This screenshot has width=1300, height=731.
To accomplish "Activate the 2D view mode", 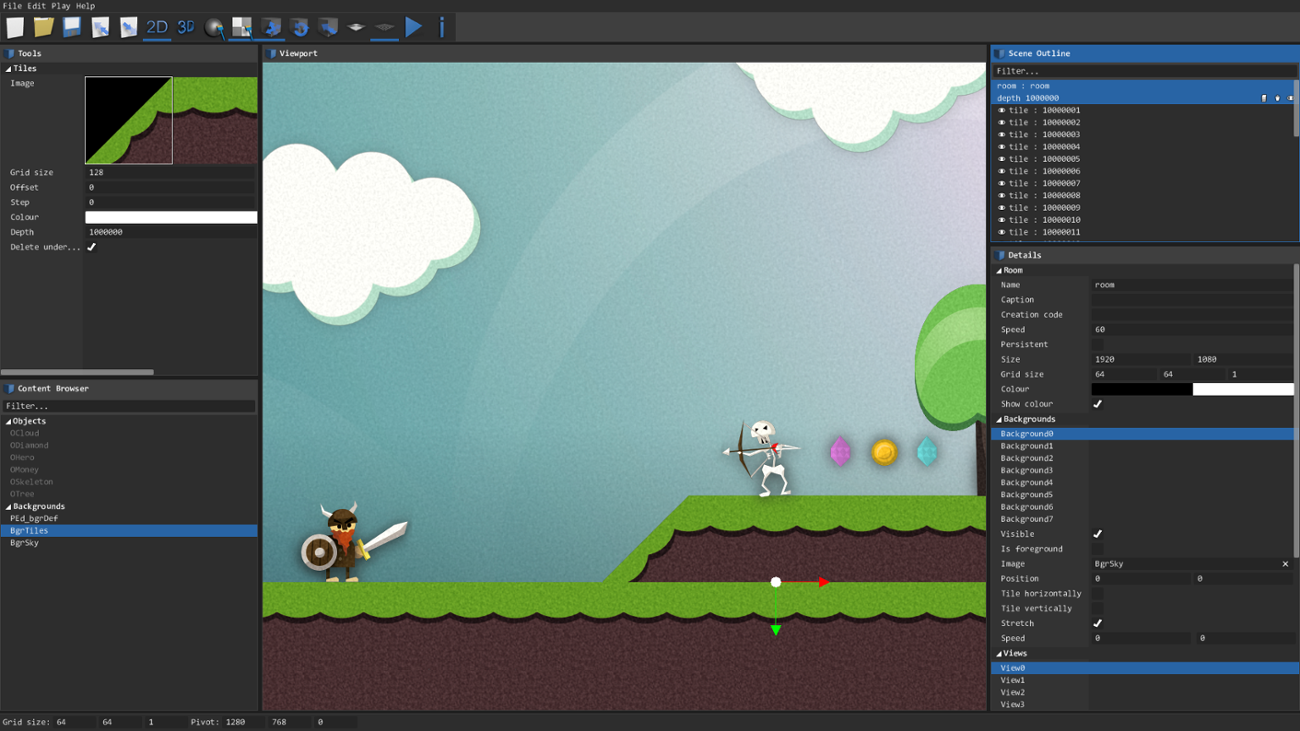I will pyautogui.click(x=155, y=27).
